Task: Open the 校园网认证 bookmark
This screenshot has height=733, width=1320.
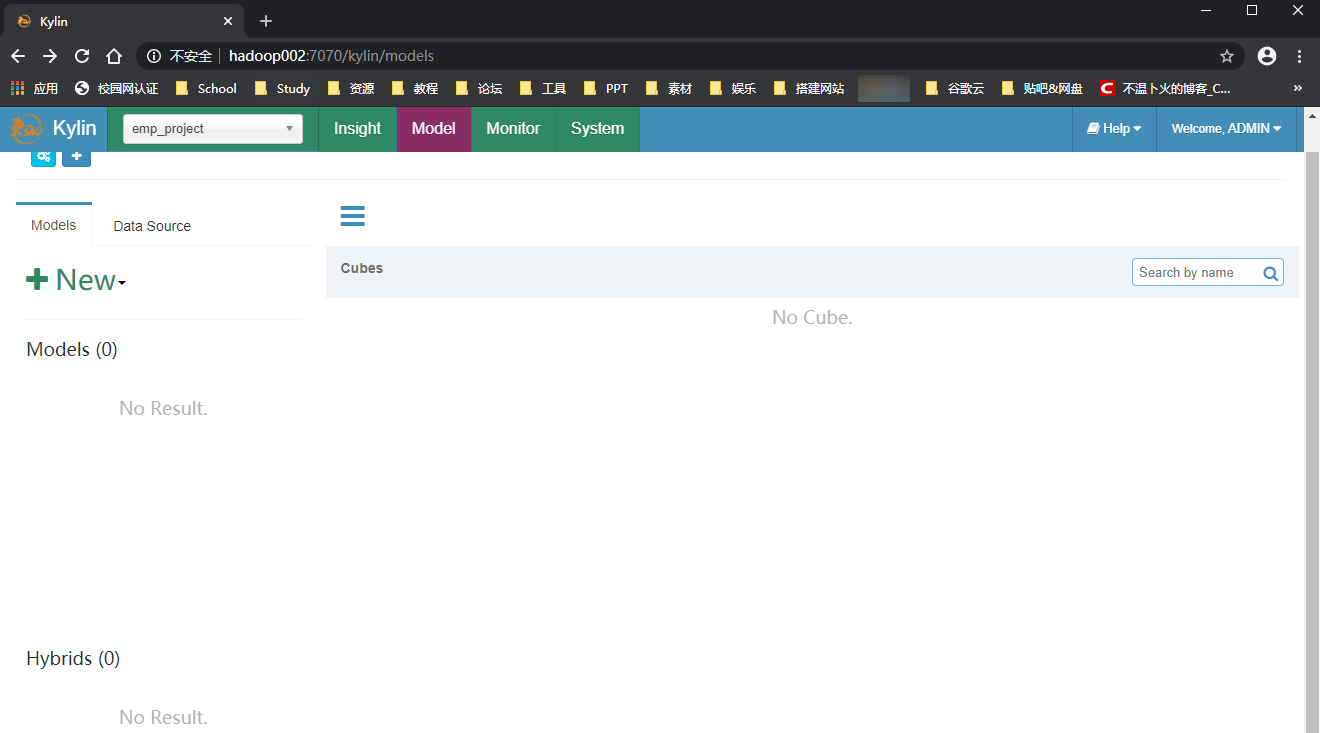Action: point(117,88)
